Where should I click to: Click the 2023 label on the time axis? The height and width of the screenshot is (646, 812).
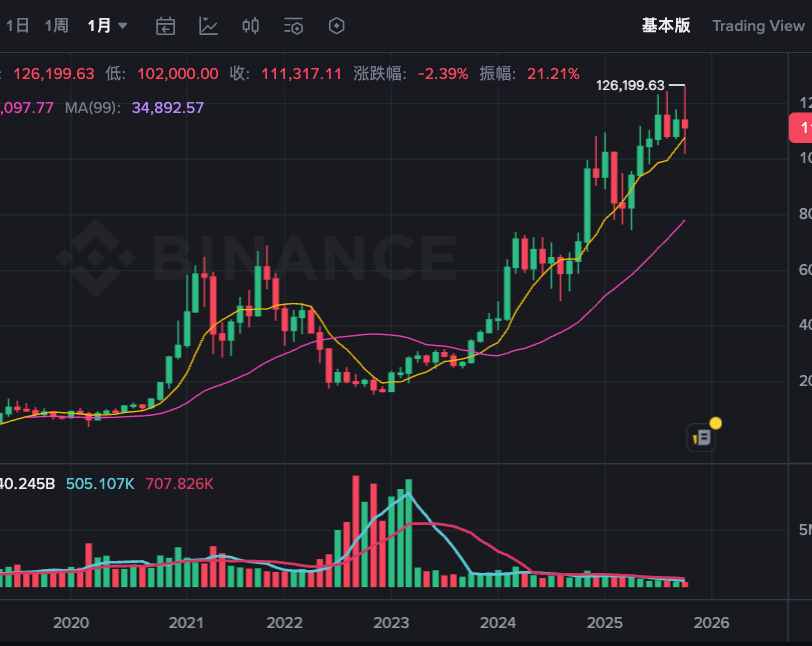(391, 623)
